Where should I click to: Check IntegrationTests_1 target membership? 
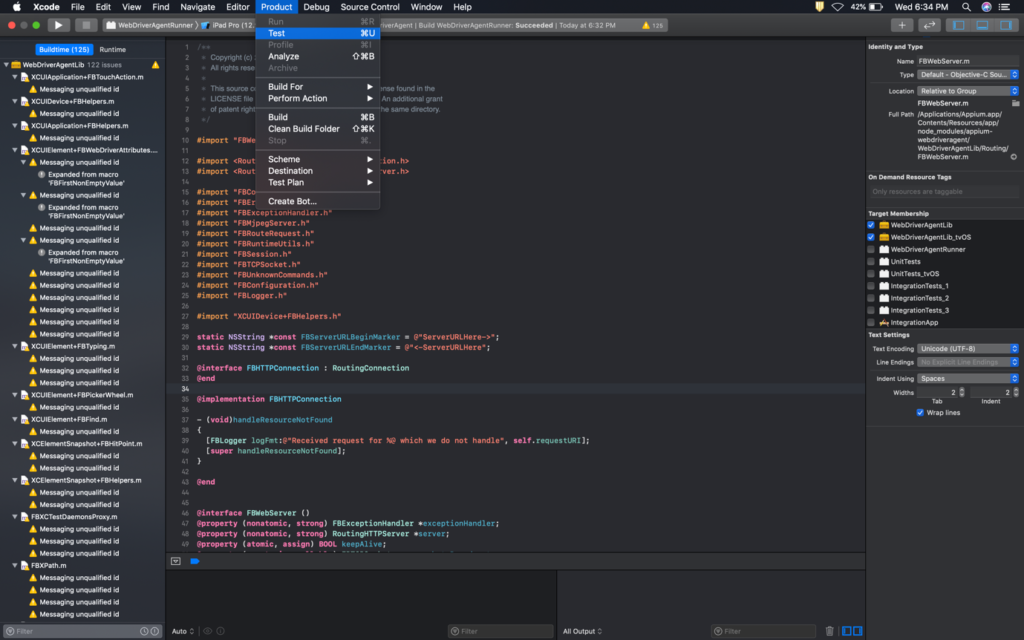[x=871, y=286]
